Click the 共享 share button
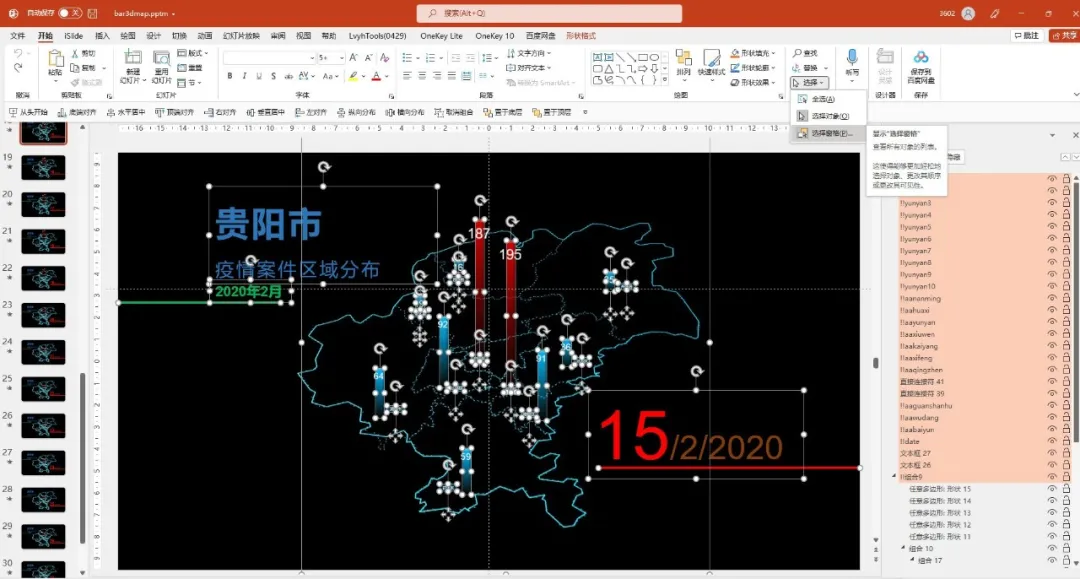Viewport: 1080px width, 579px height. coord(1064,36)
